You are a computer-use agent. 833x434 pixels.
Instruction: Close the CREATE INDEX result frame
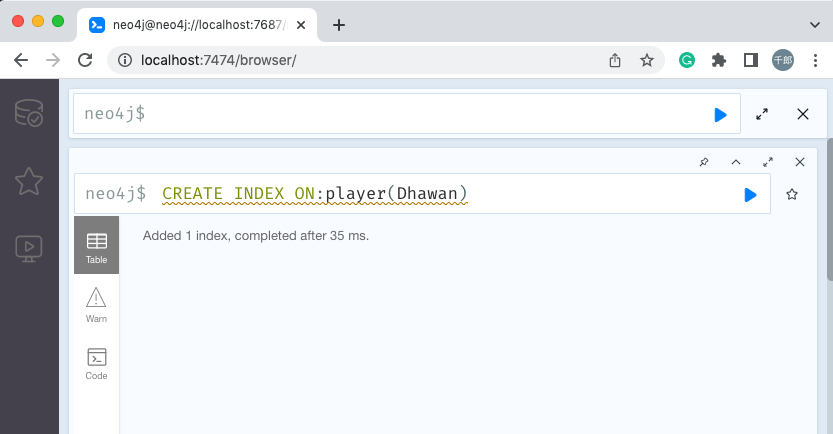pos(800,162)
